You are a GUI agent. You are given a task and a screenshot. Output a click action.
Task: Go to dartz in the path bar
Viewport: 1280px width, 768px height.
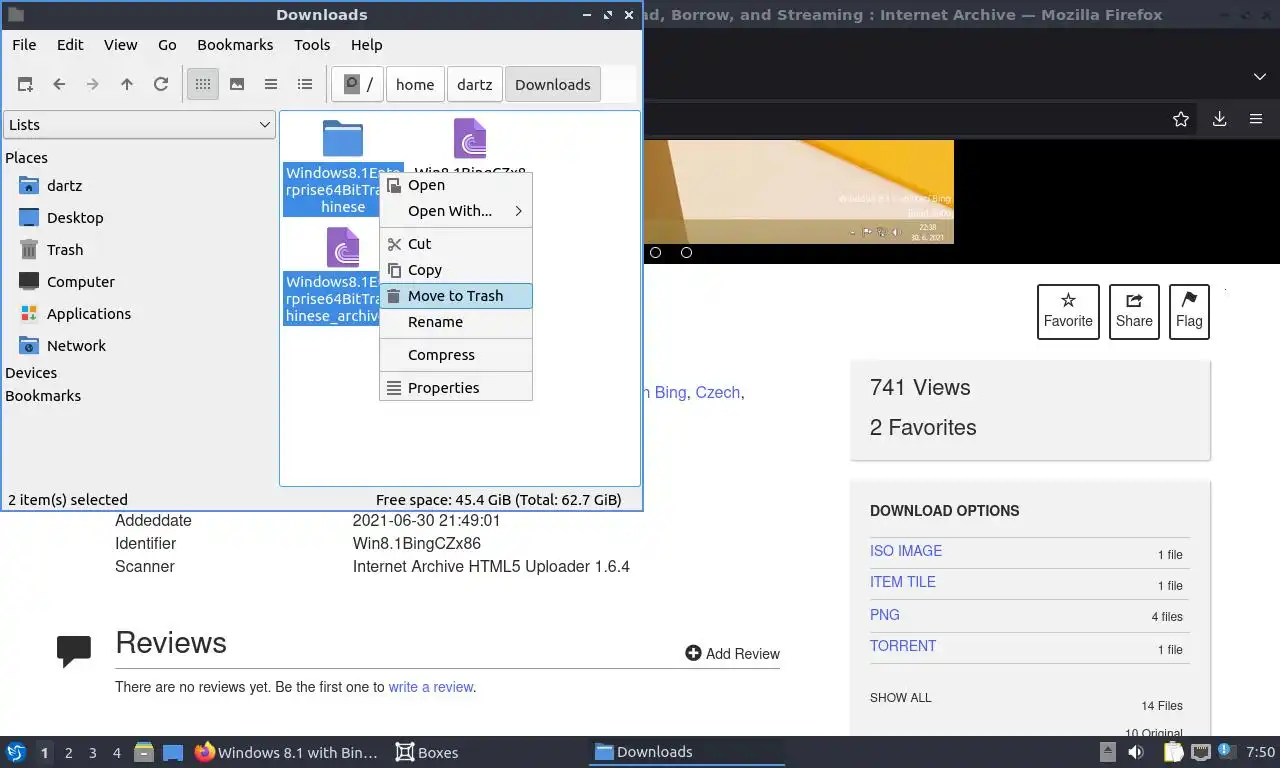(475, 85)
